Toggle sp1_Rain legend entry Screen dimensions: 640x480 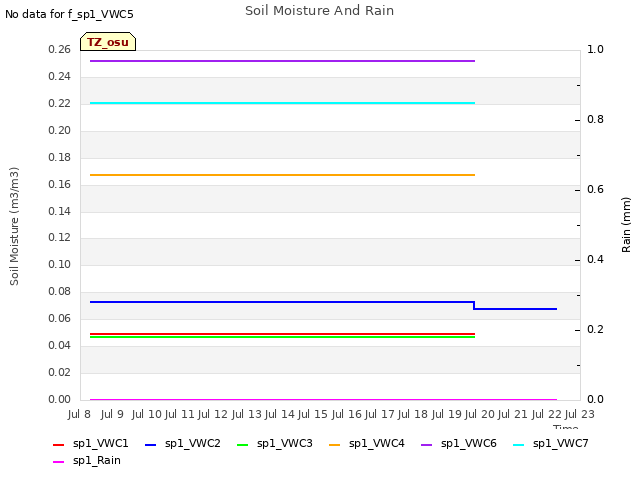[x=87, y=461]
